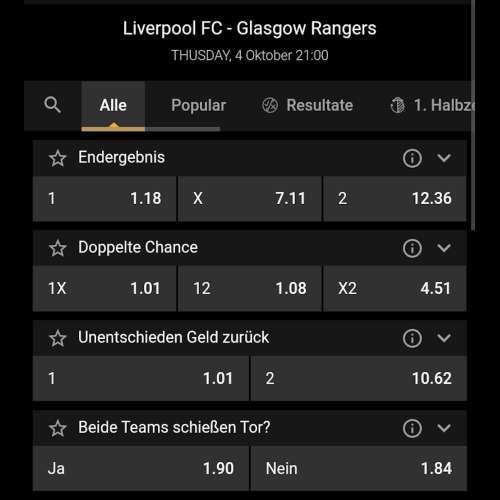Show info for the Endergebnis market
Viewport: 500px width, 500px height.
(x=412, y=158)
